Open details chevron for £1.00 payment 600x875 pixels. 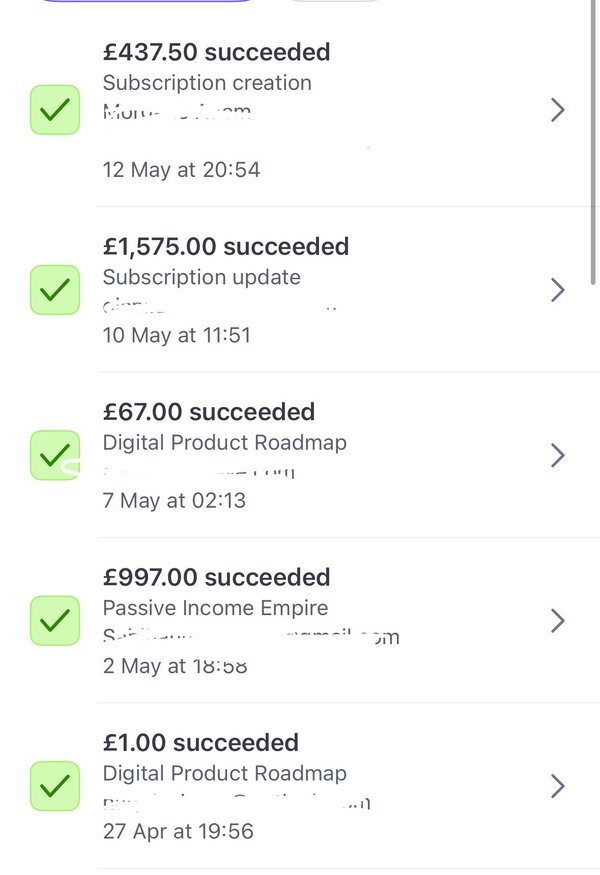click(x=558, y=786)
